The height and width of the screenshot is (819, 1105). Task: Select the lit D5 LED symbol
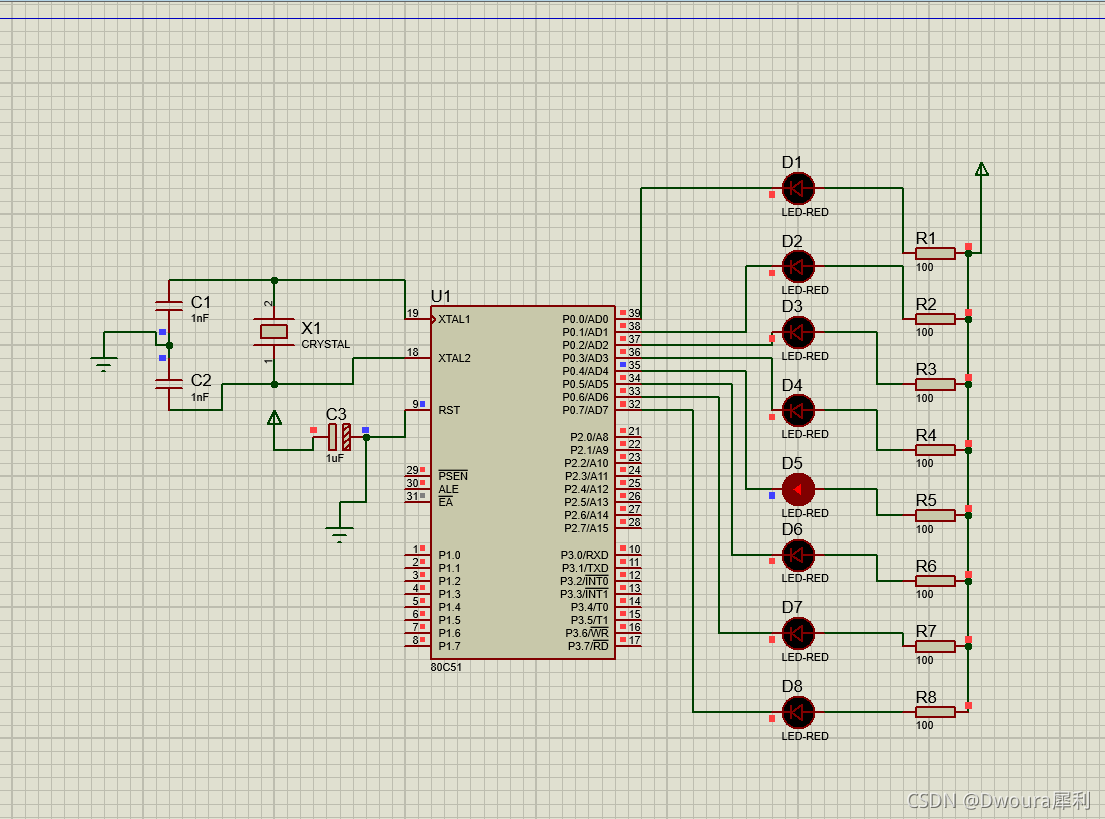click(798, 489)
